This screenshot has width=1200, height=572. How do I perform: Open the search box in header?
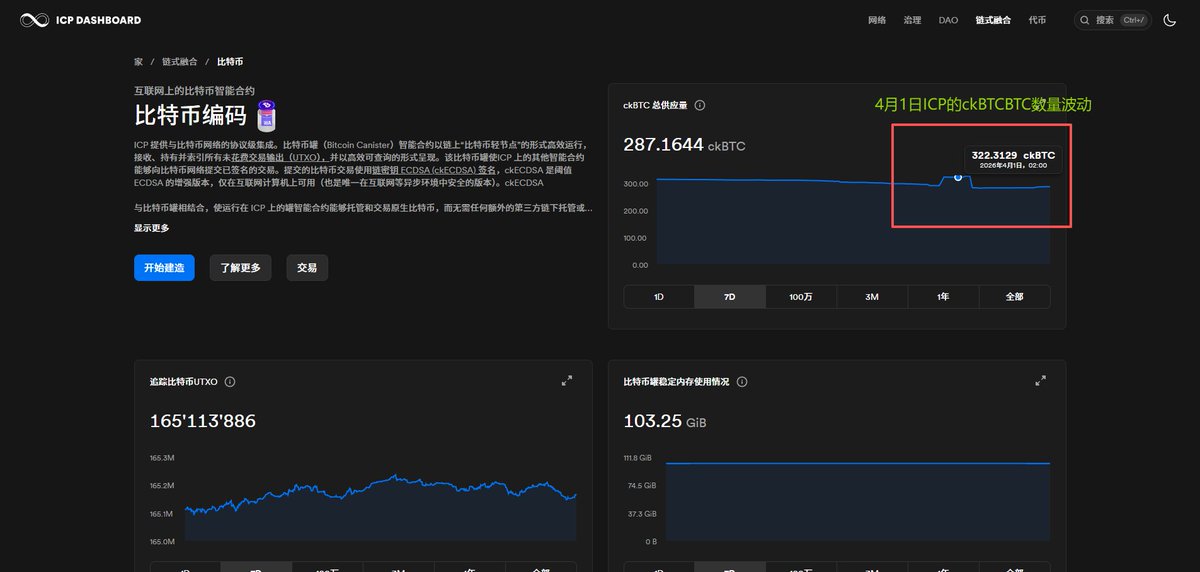click(x=1112, y=20)
